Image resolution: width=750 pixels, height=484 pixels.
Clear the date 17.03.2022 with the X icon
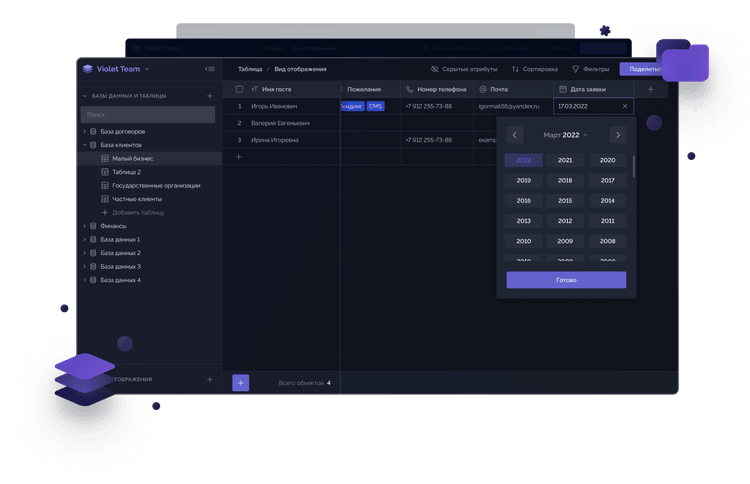click(625, 106)
